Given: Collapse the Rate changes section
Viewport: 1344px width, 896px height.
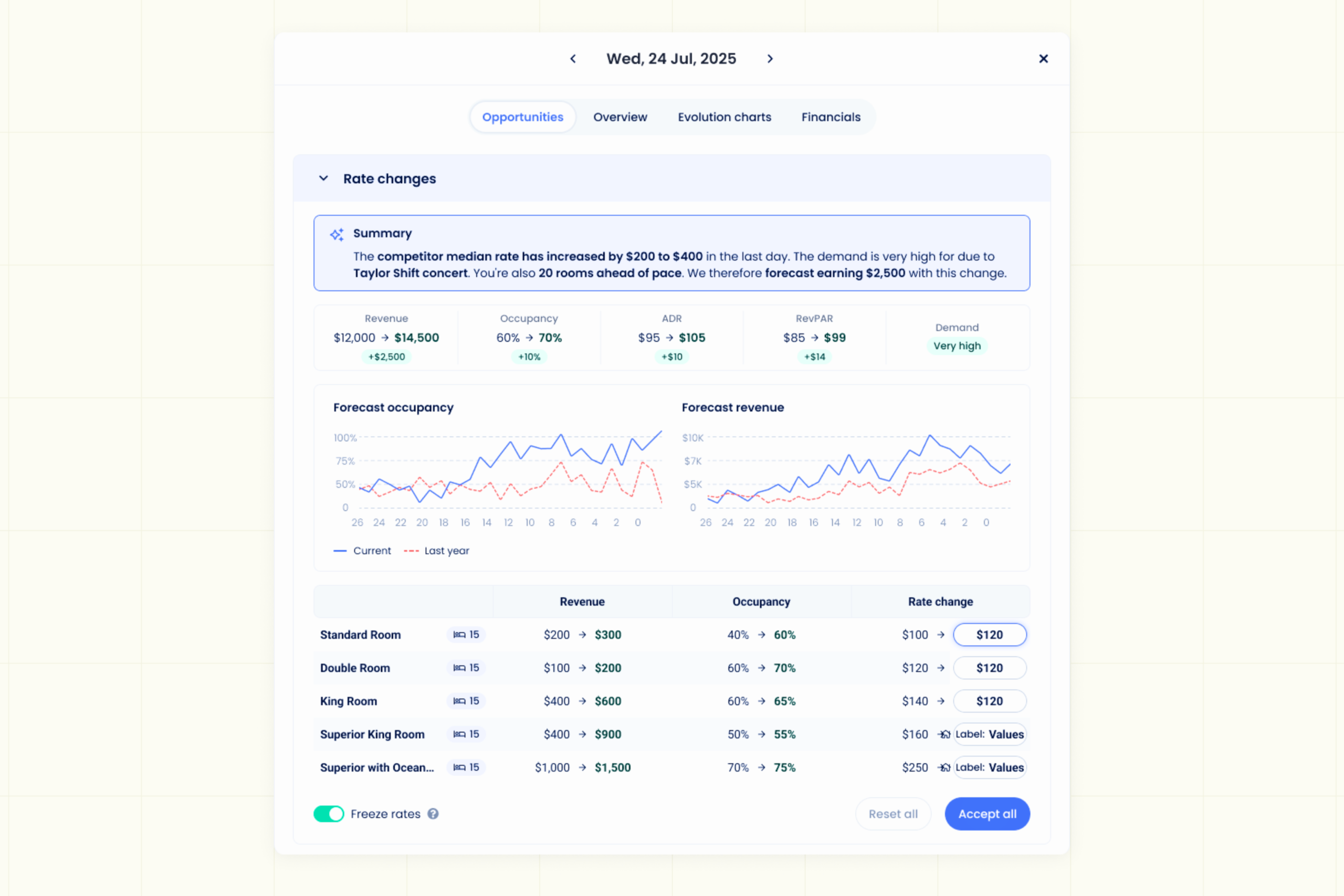Looking at the screenshot, I should (x=323, y=178).
